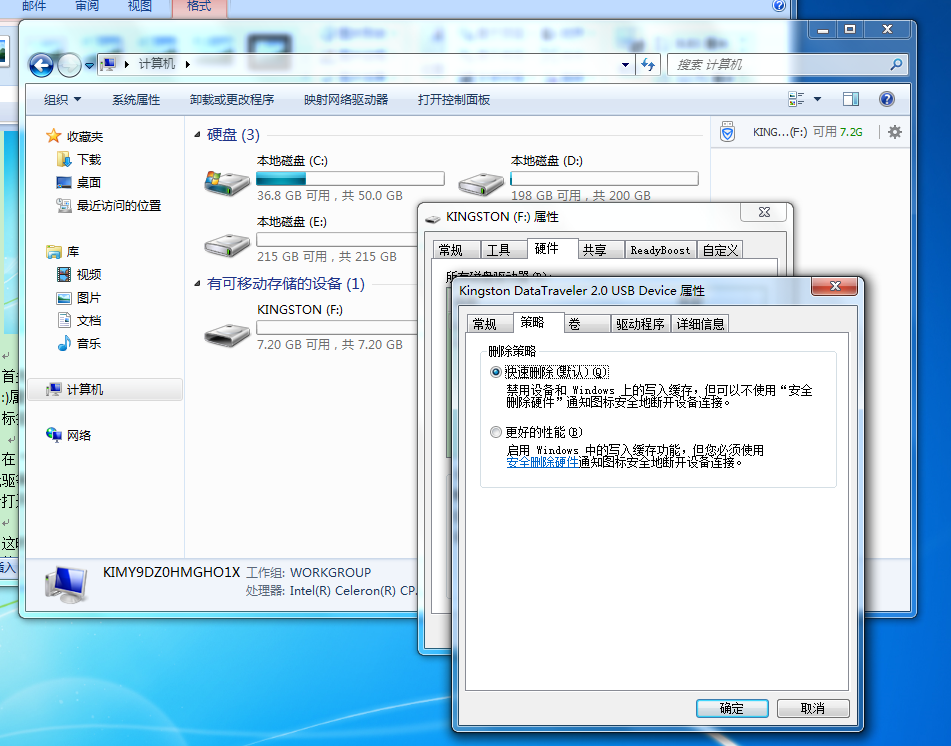Open the 视图 ribbon tab in background app
Screen dimensions: 951x746
(x=139, y=6)
